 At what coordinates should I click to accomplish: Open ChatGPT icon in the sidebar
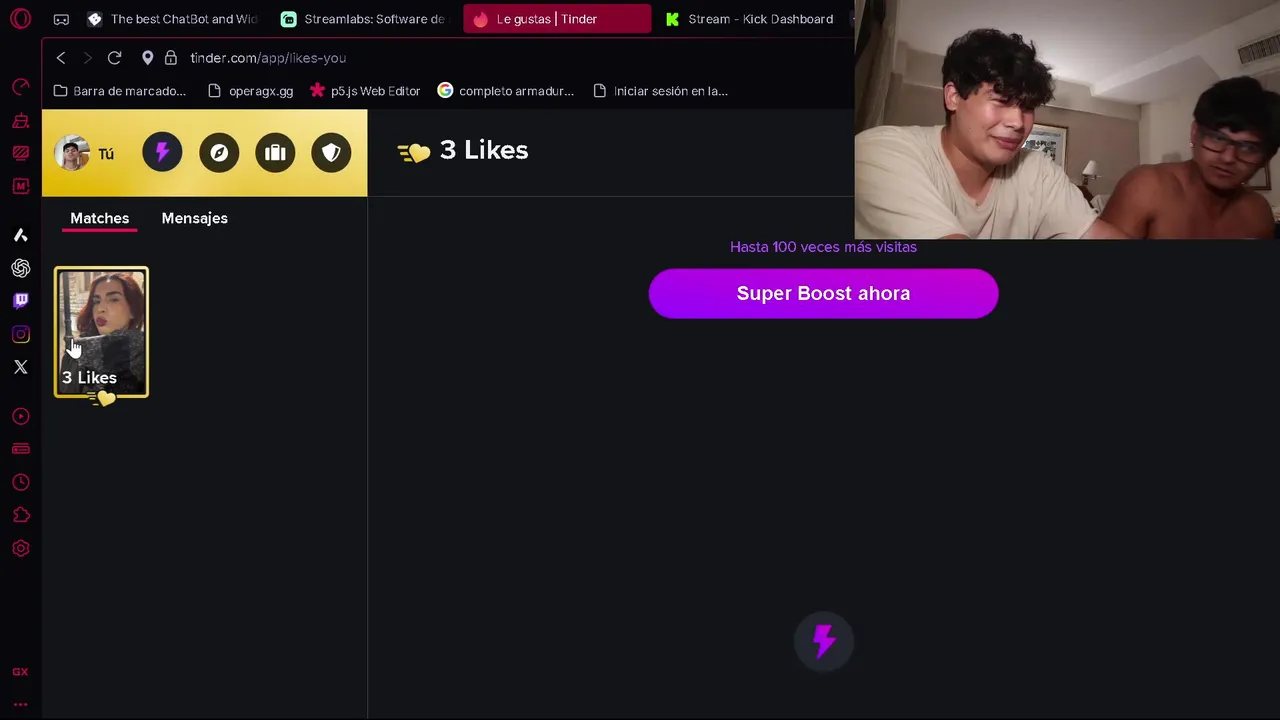[x=20, y=268]
